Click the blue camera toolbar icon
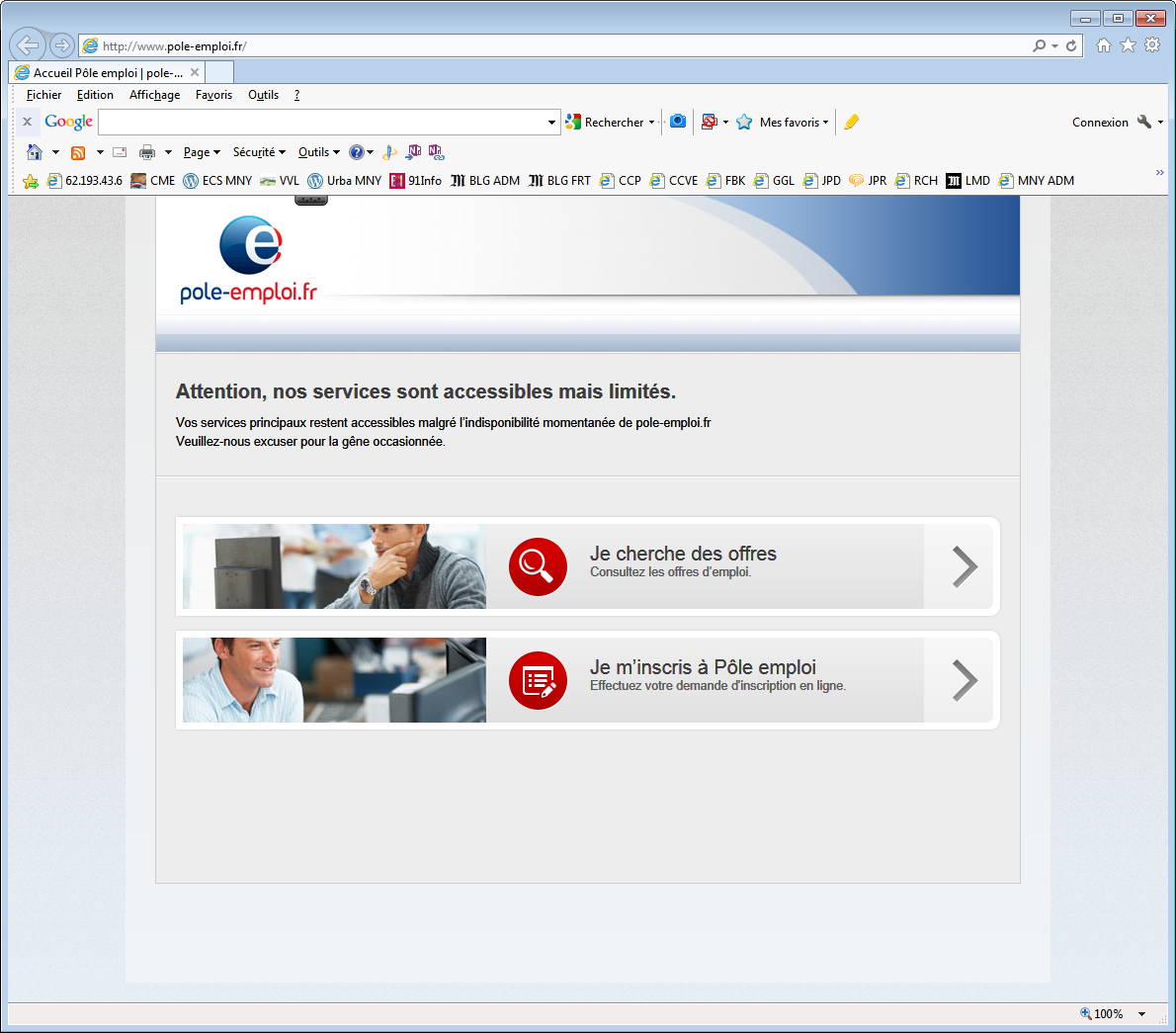 tap(678, 122)
